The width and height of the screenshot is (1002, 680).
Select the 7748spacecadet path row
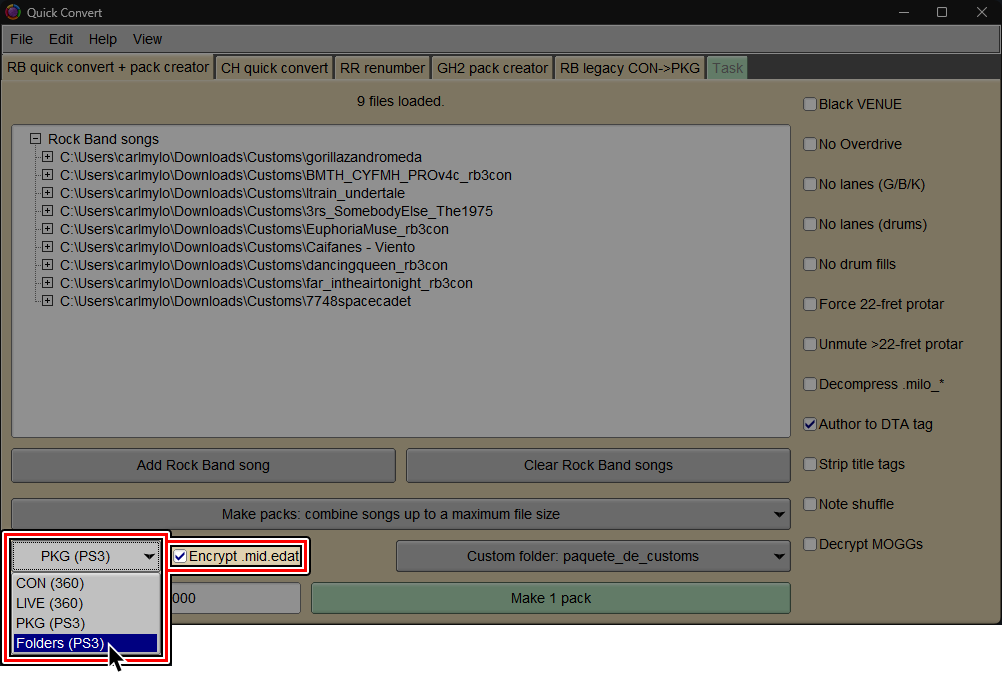(235, 301)
